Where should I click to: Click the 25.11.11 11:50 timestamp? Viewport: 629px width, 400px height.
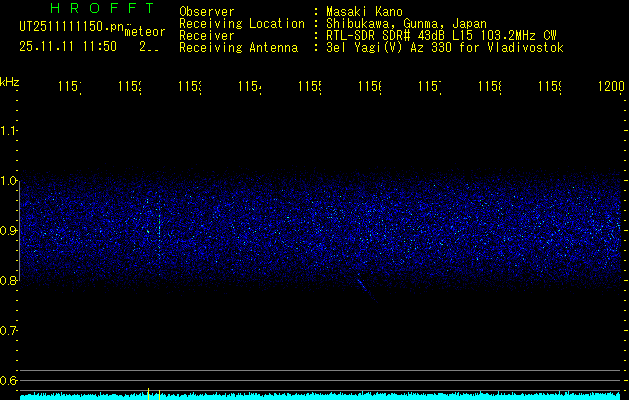click(68, 46)
